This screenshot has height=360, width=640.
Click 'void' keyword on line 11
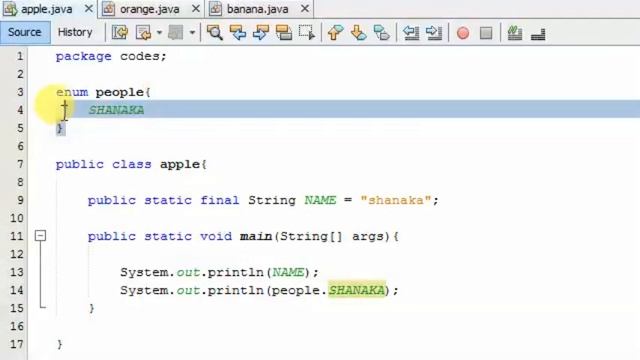216,236
